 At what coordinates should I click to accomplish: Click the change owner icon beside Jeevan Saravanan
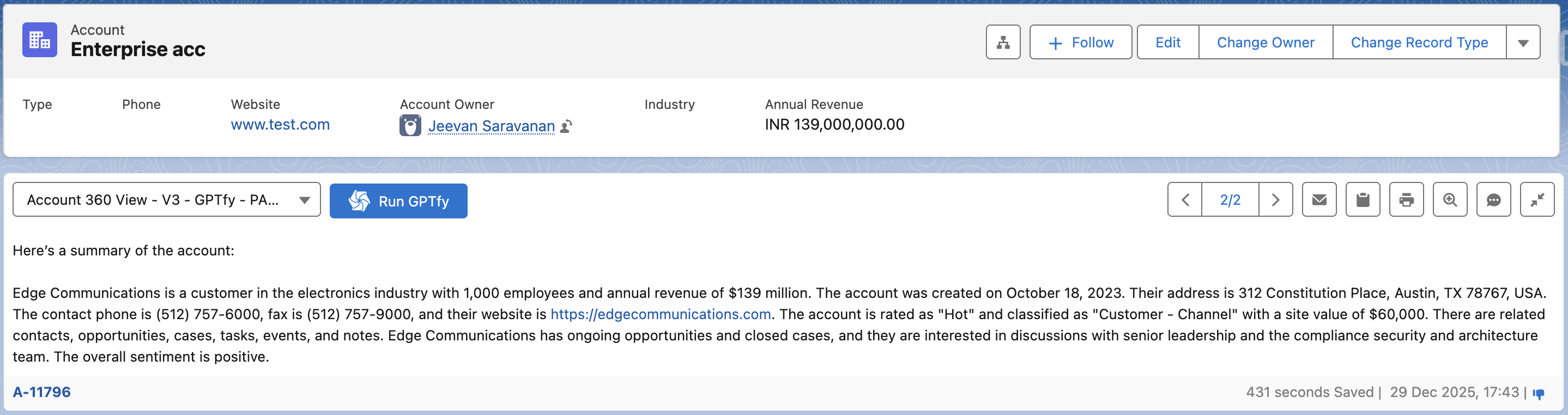[566, 126]
